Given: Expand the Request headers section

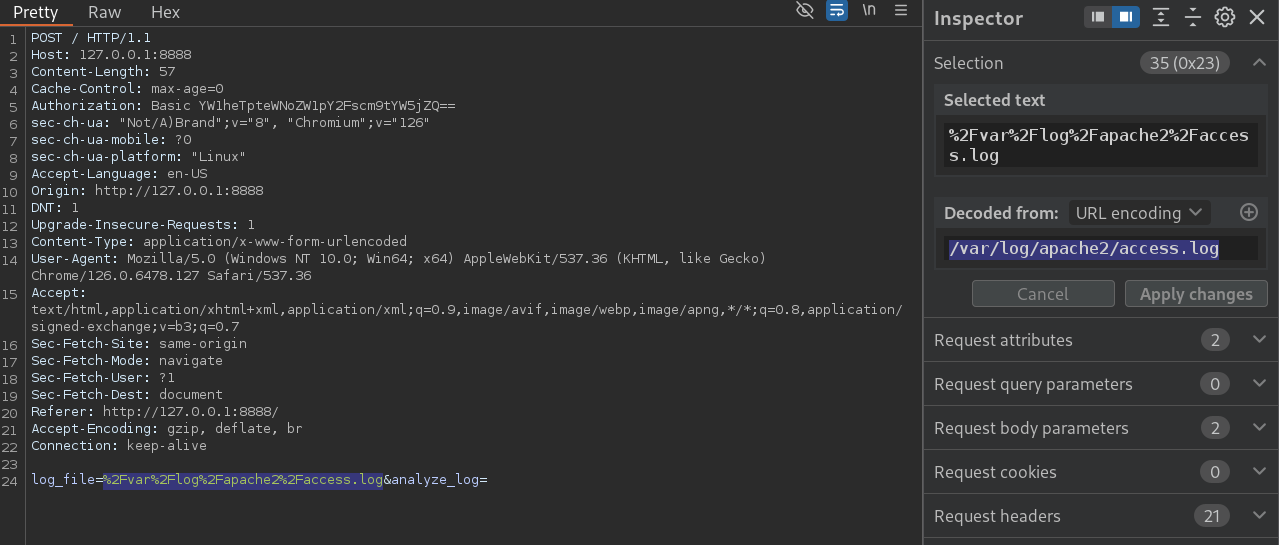Looking at the screenshot, I should point(1101,516).
